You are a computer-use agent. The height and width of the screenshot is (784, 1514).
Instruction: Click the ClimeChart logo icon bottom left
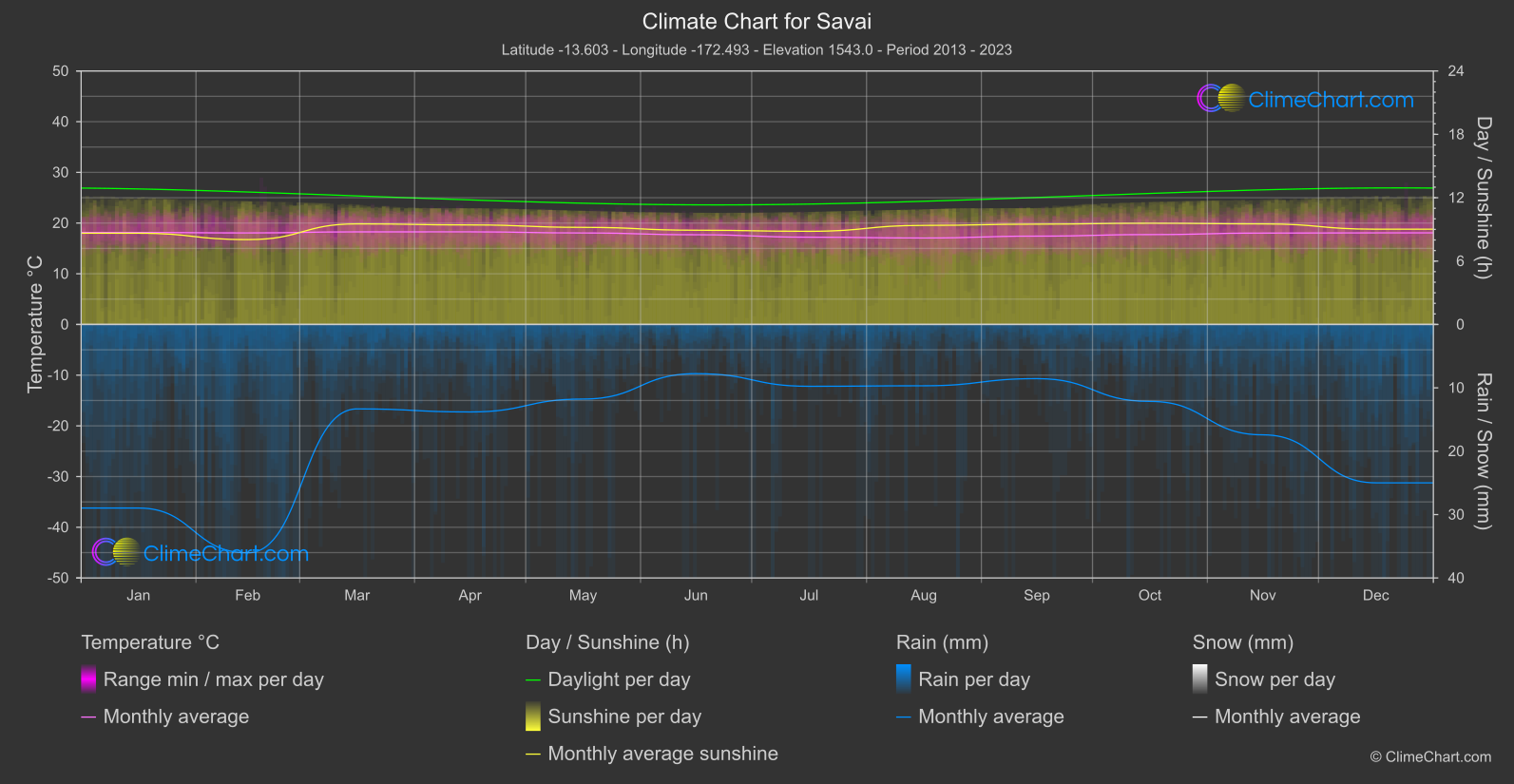[x=116, y=552]
